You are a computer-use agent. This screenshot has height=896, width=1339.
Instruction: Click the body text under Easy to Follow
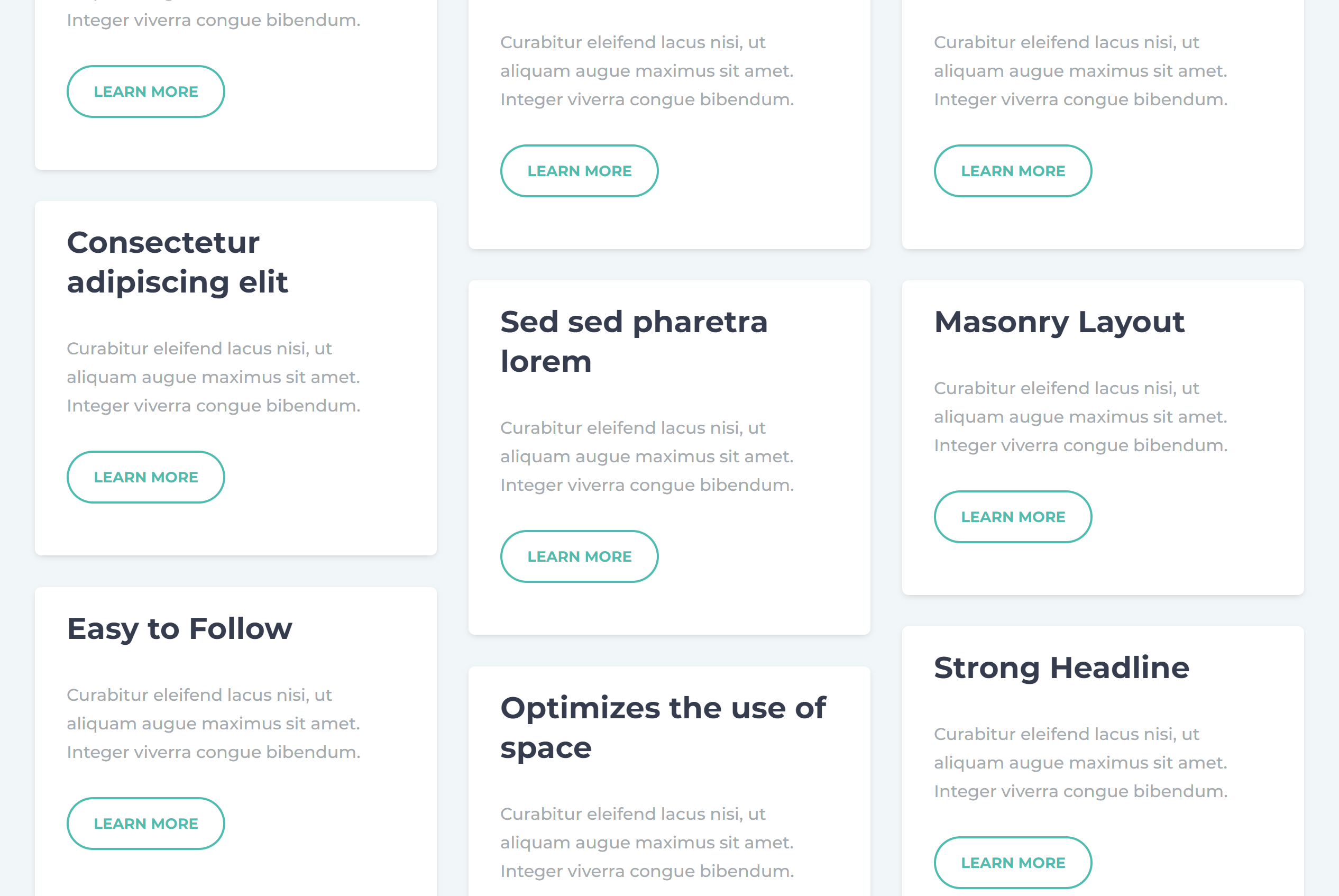coord(213,724)
